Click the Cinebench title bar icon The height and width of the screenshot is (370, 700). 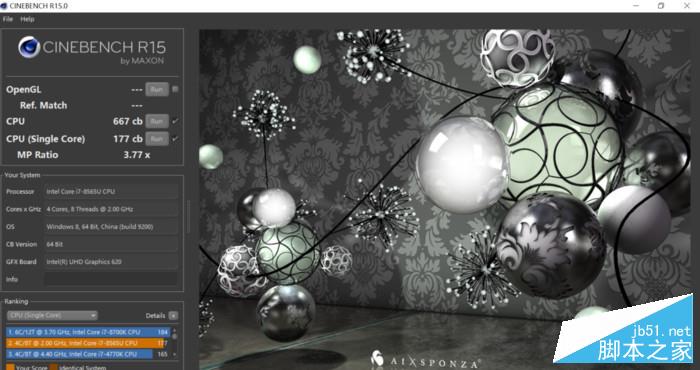(x=4, y=6)
